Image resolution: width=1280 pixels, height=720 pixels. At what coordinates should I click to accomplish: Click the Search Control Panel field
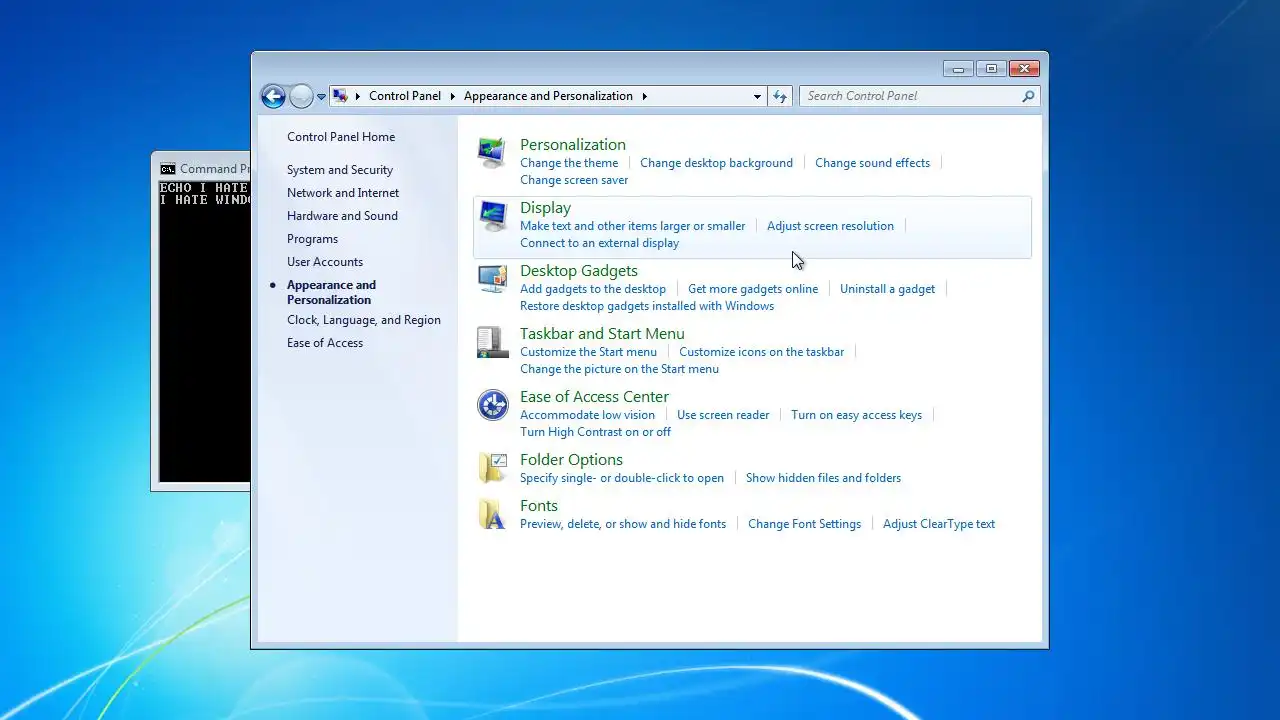click(x=910, y=96)
